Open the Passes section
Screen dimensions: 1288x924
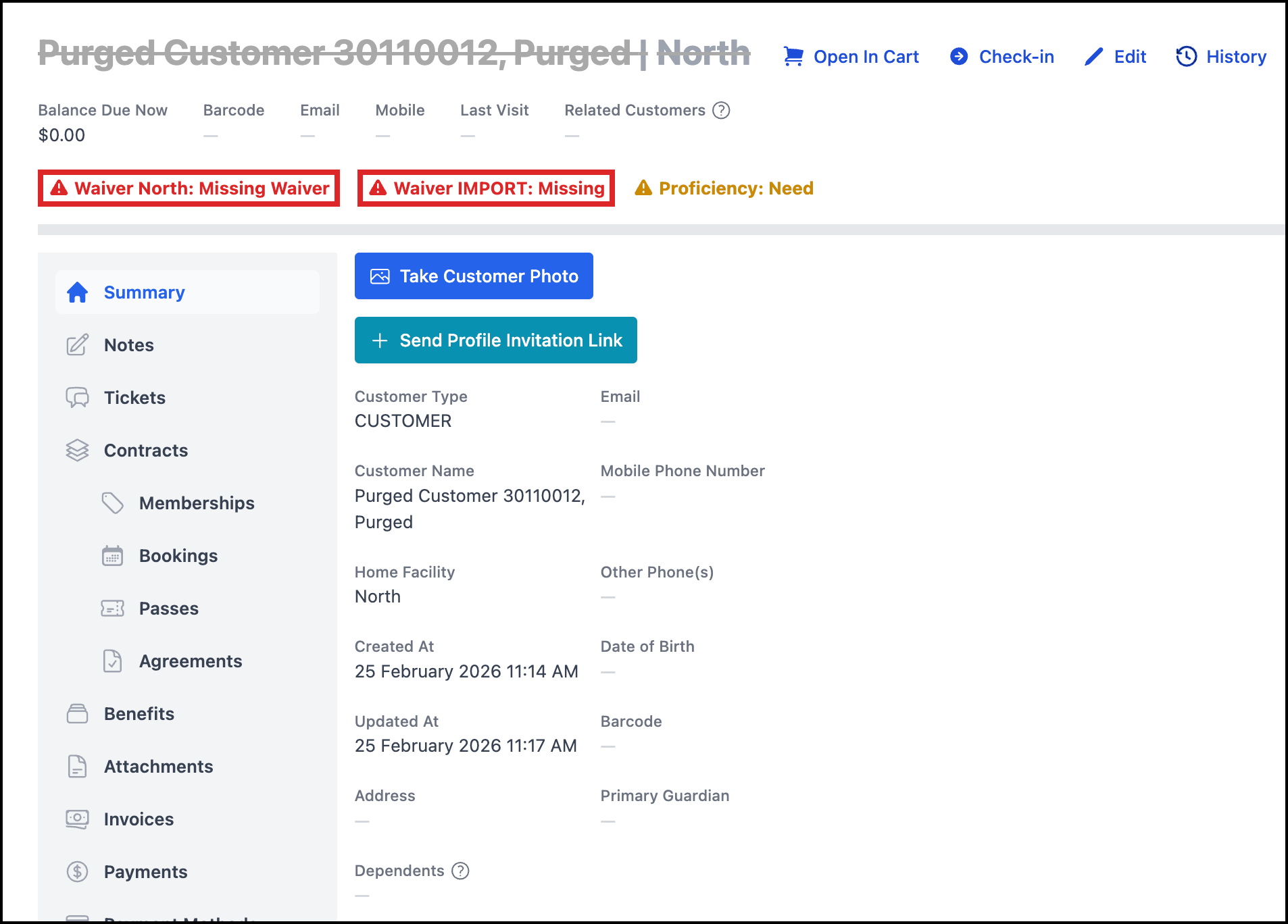169,609
